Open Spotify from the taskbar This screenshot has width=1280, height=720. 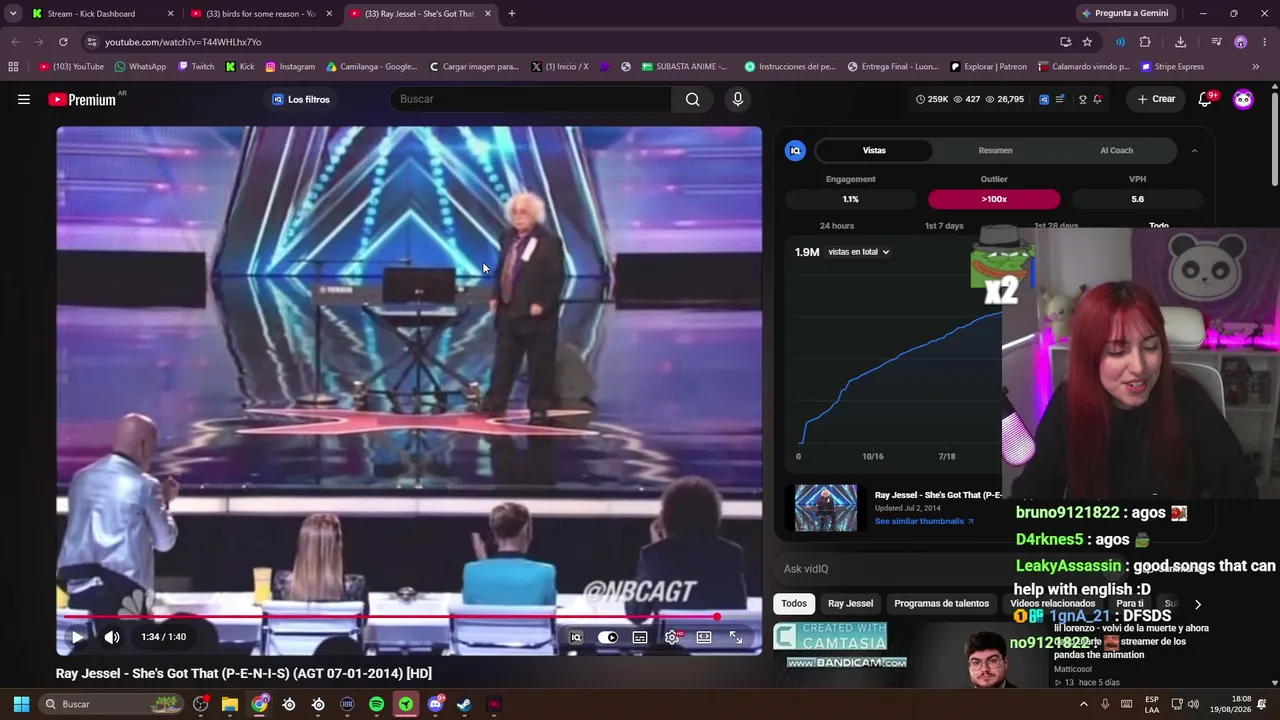point(376,704)
